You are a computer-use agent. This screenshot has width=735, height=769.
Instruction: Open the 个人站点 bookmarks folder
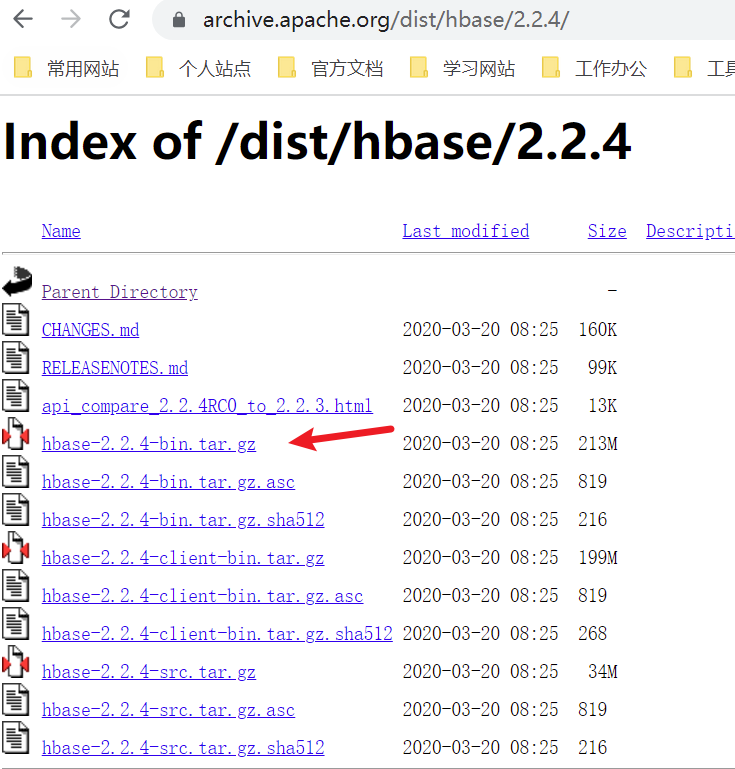[x=199, y=68]
